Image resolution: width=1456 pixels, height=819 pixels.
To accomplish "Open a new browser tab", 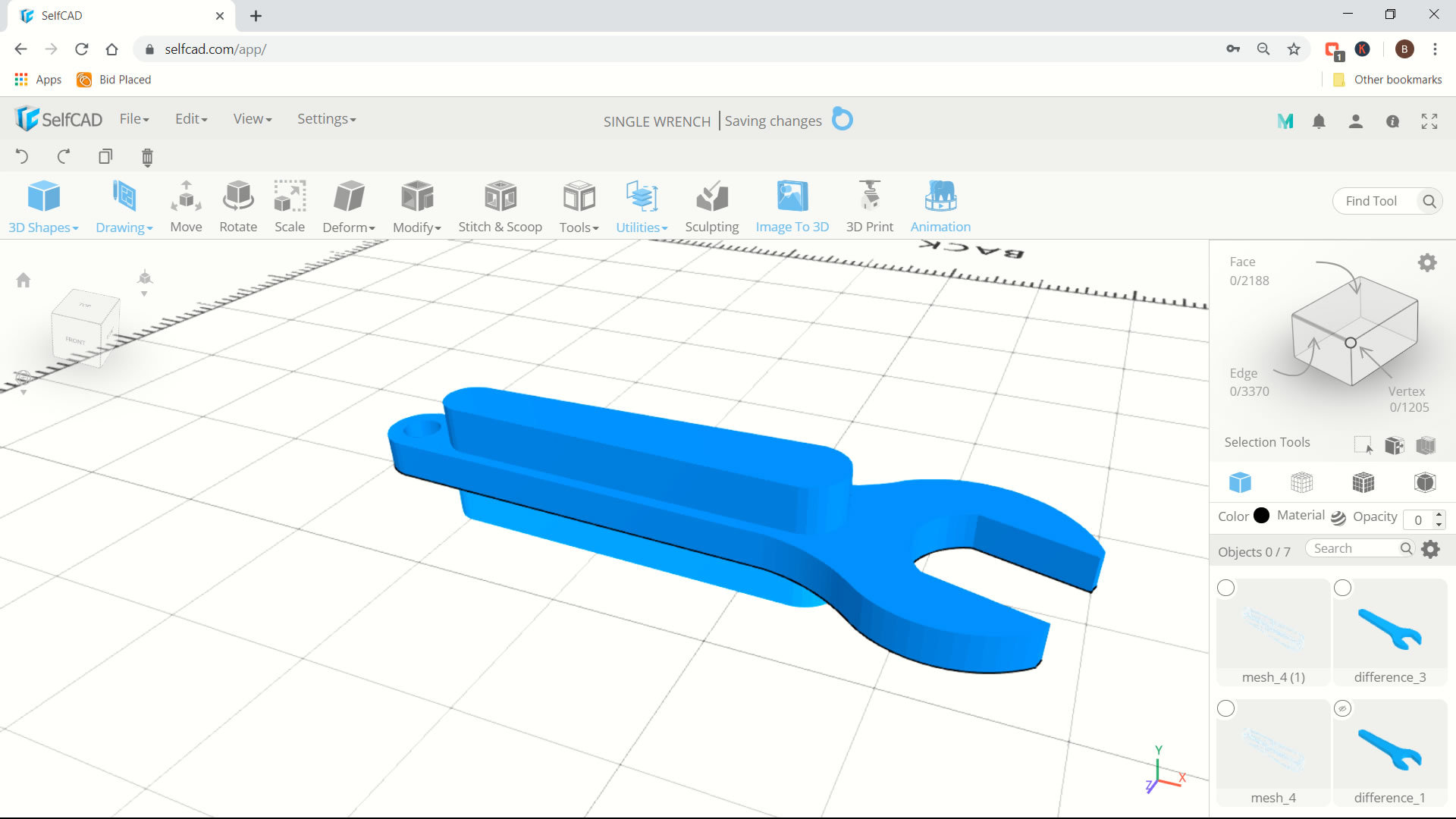I will pos(256,16).
